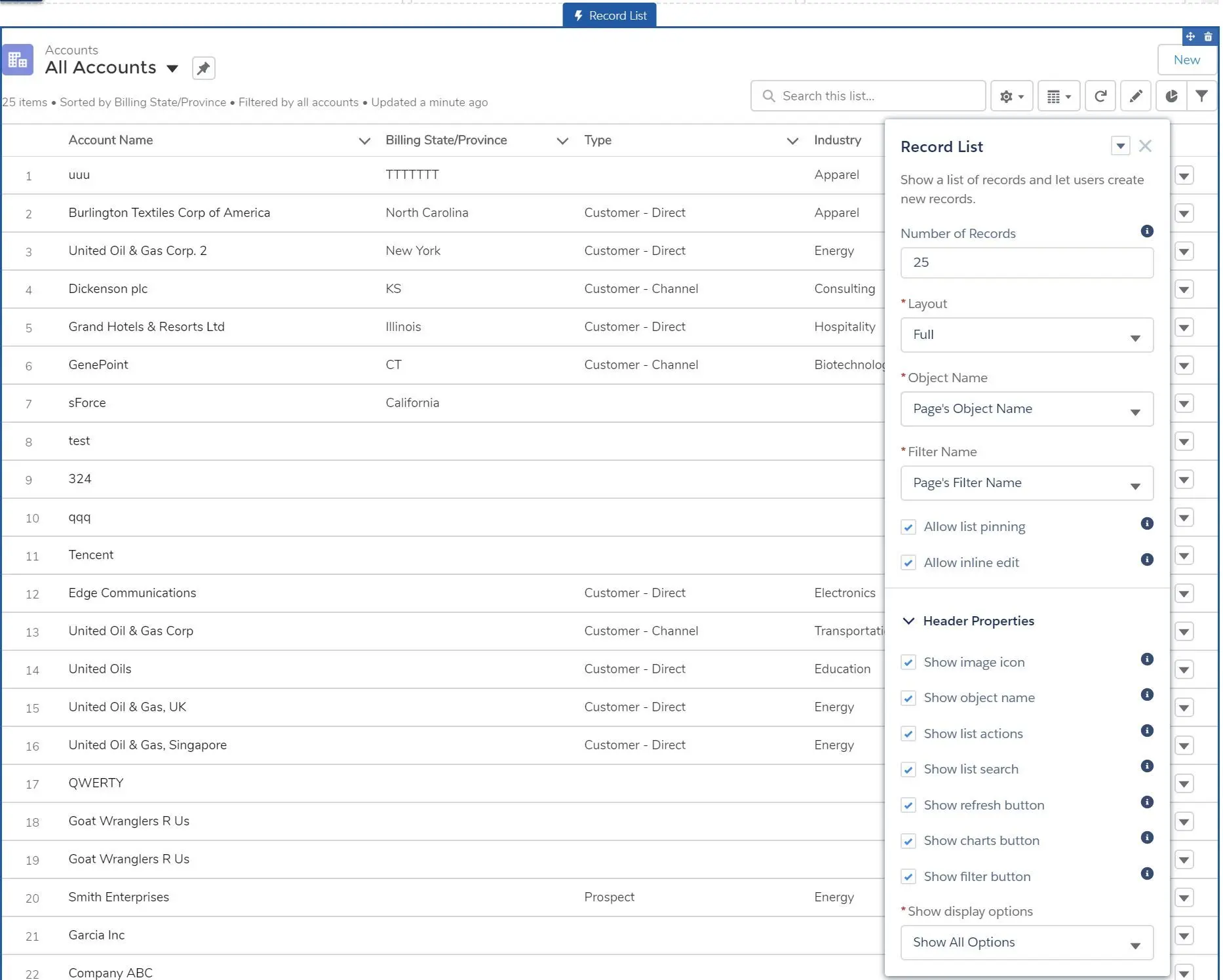Image resolution: width=1223 pixels, height=980 pixels.
Task: Click the pencil edit list icon
Action: (1136, 96)
